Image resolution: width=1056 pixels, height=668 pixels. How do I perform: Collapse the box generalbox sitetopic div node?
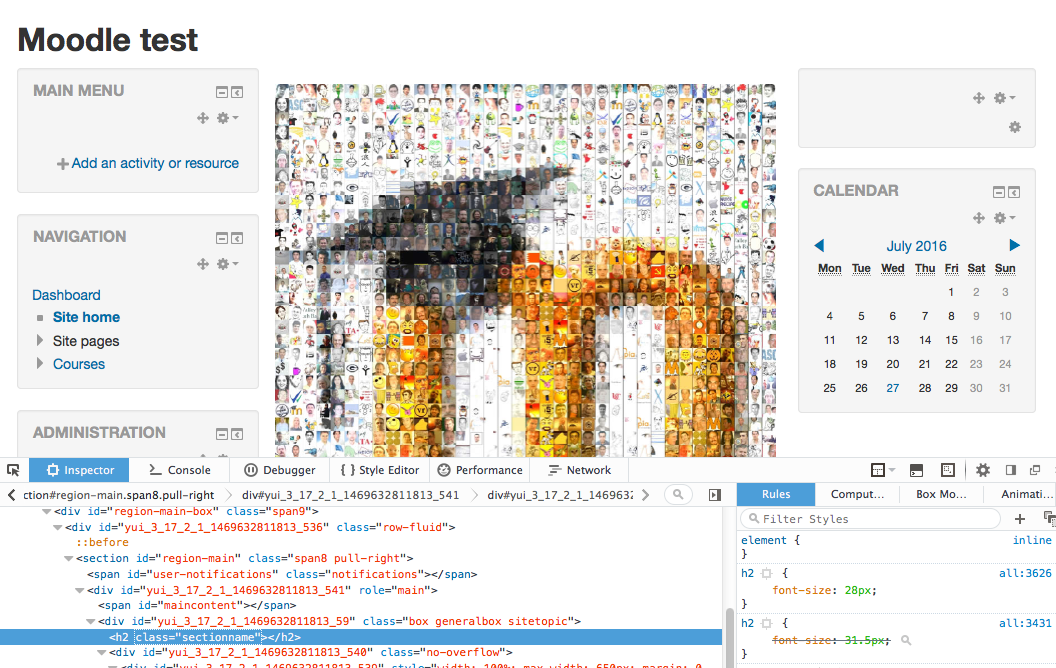[90, 621]
